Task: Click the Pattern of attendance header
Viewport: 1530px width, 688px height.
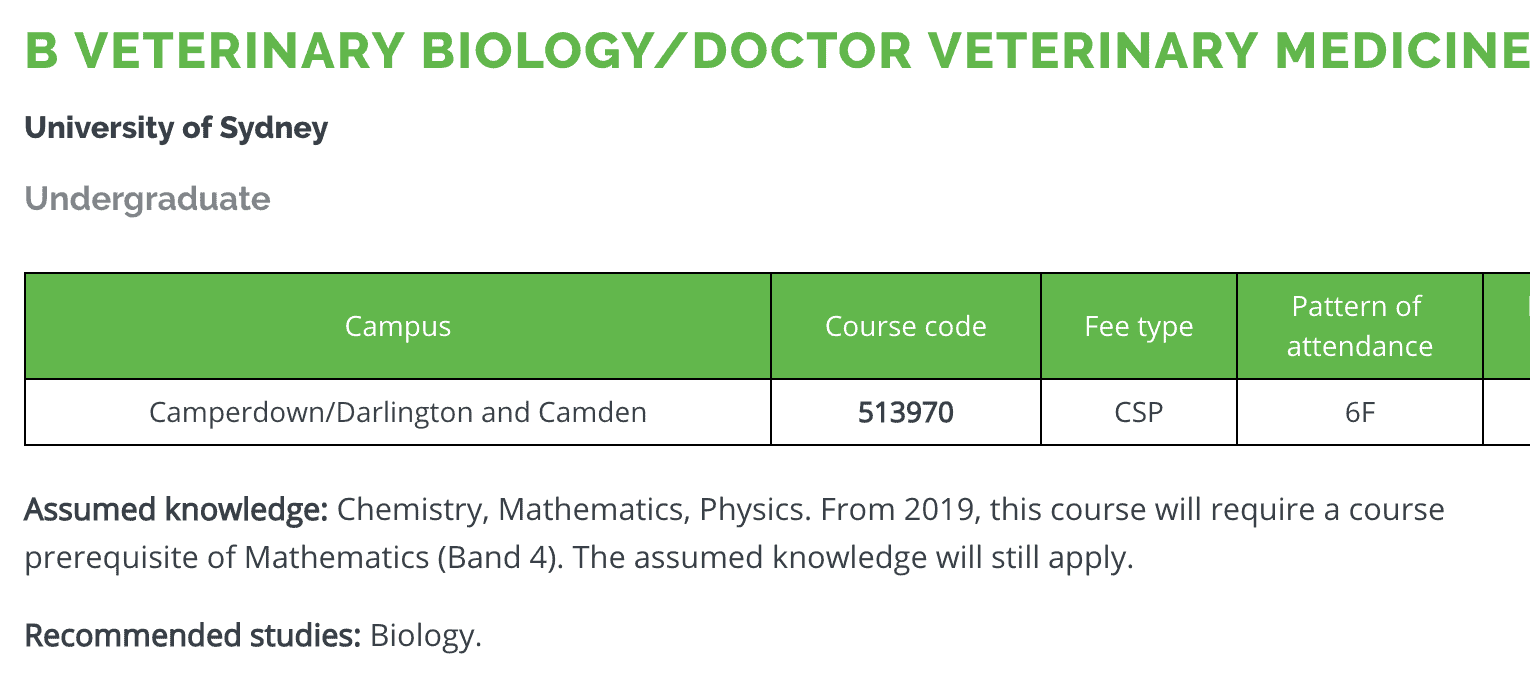Action: pyautogui.click(x=1360, y=326)
